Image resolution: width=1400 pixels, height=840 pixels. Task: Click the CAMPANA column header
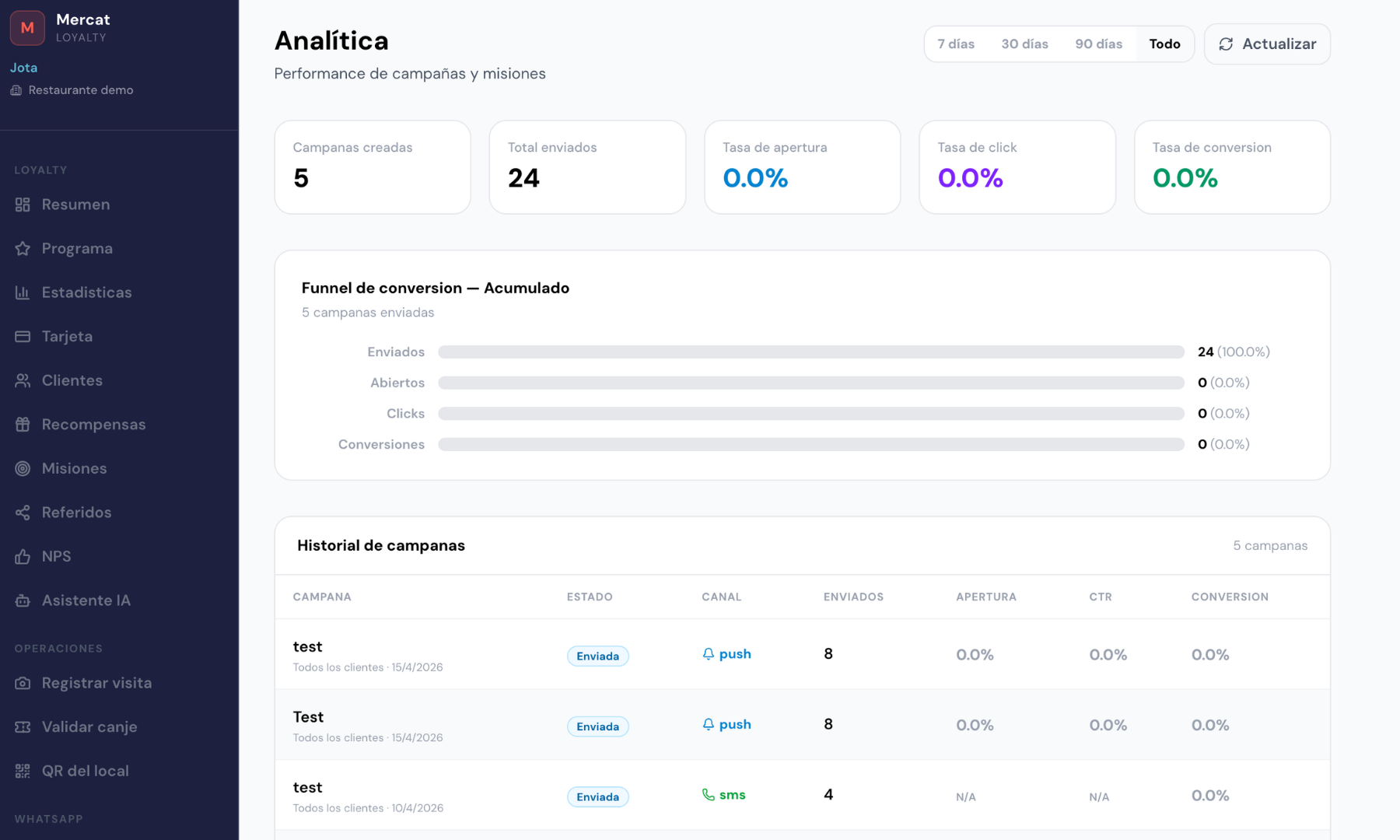point(322,597)
